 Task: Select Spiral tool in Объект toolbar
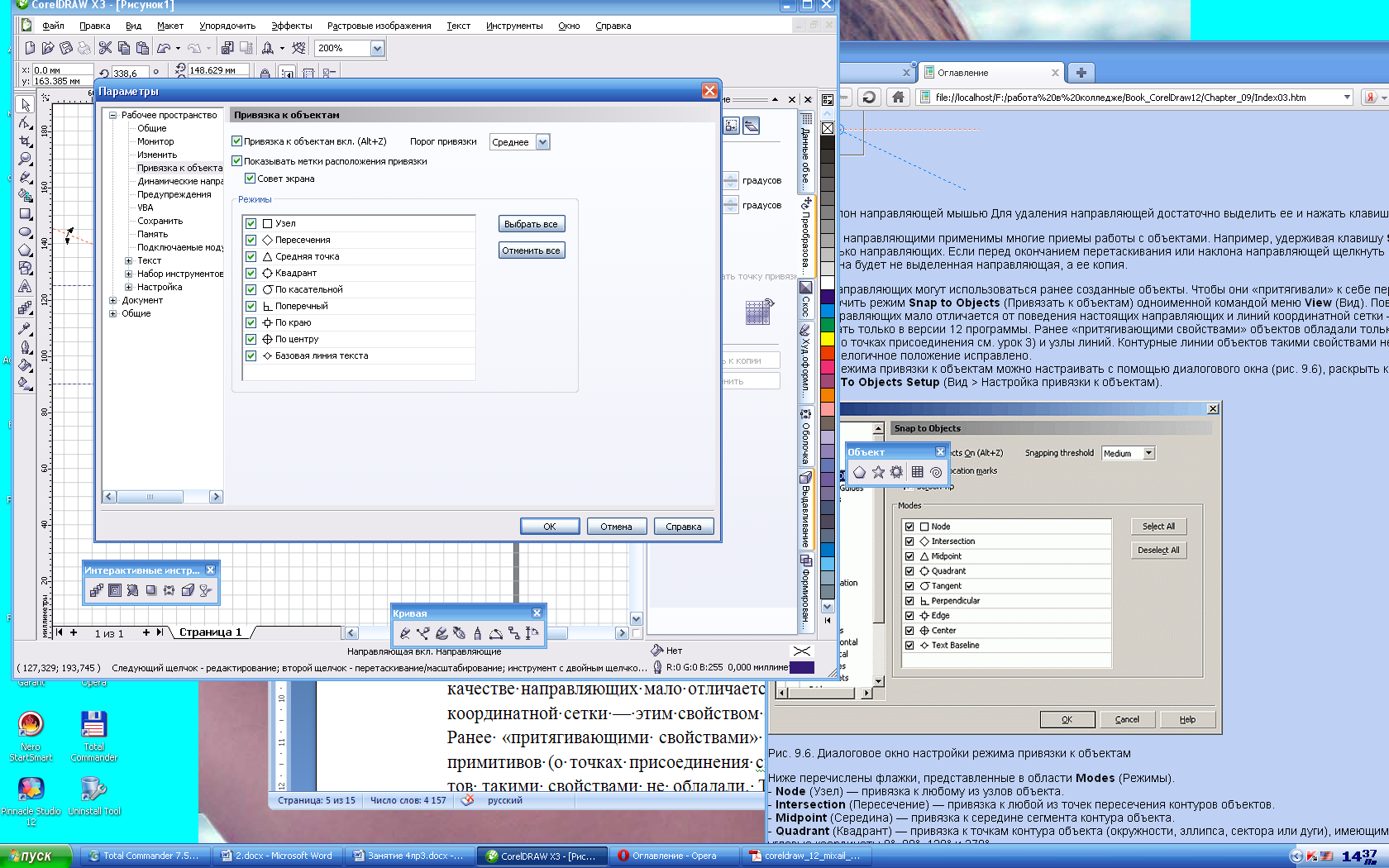coord(936,472)
